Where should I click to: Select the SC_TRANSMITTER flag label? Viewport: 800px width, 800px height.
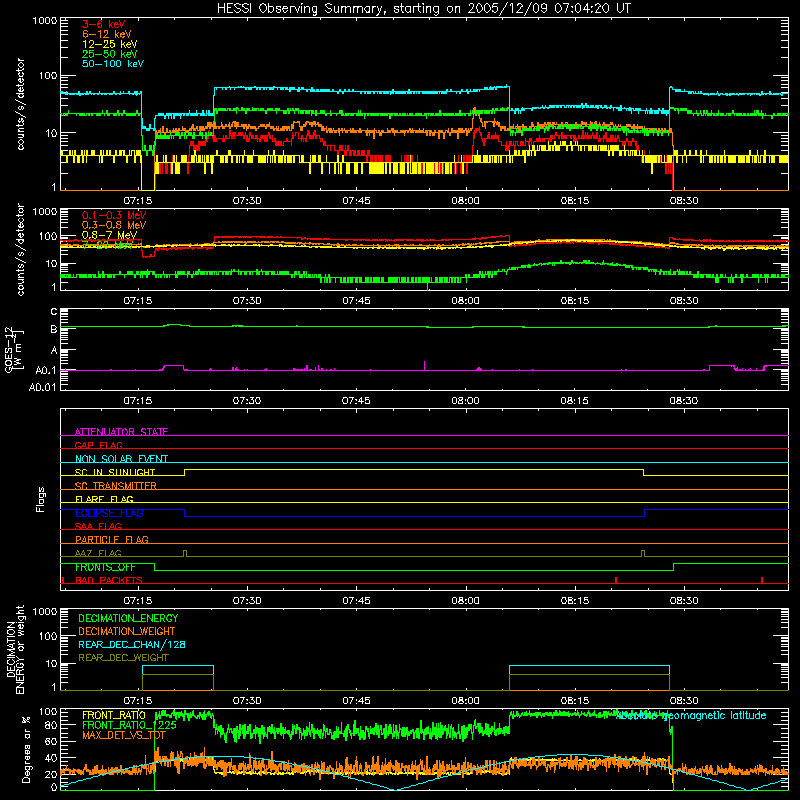[x=115, y=485]
